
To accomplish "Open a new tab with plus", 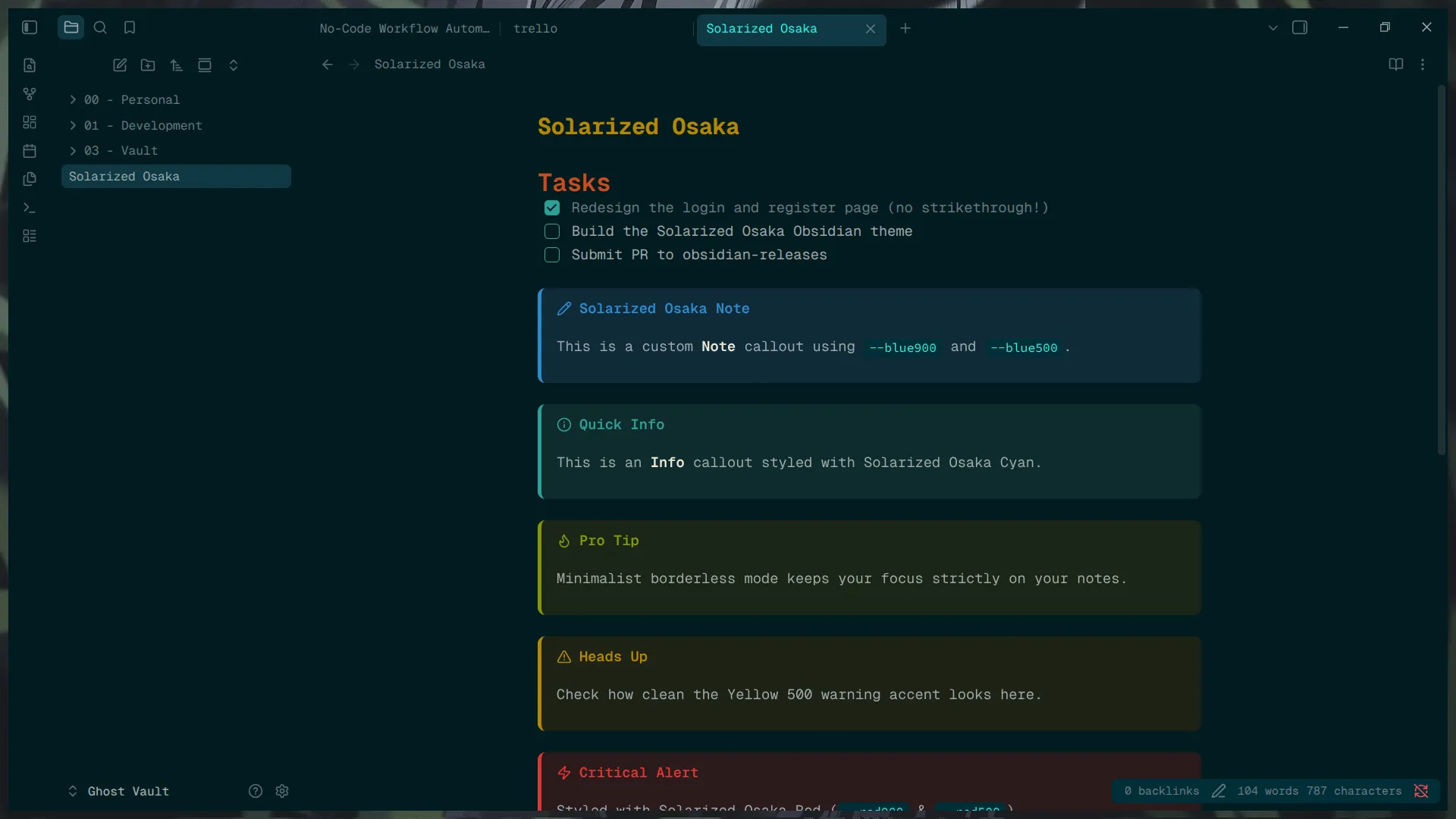I will click(905, 28).
